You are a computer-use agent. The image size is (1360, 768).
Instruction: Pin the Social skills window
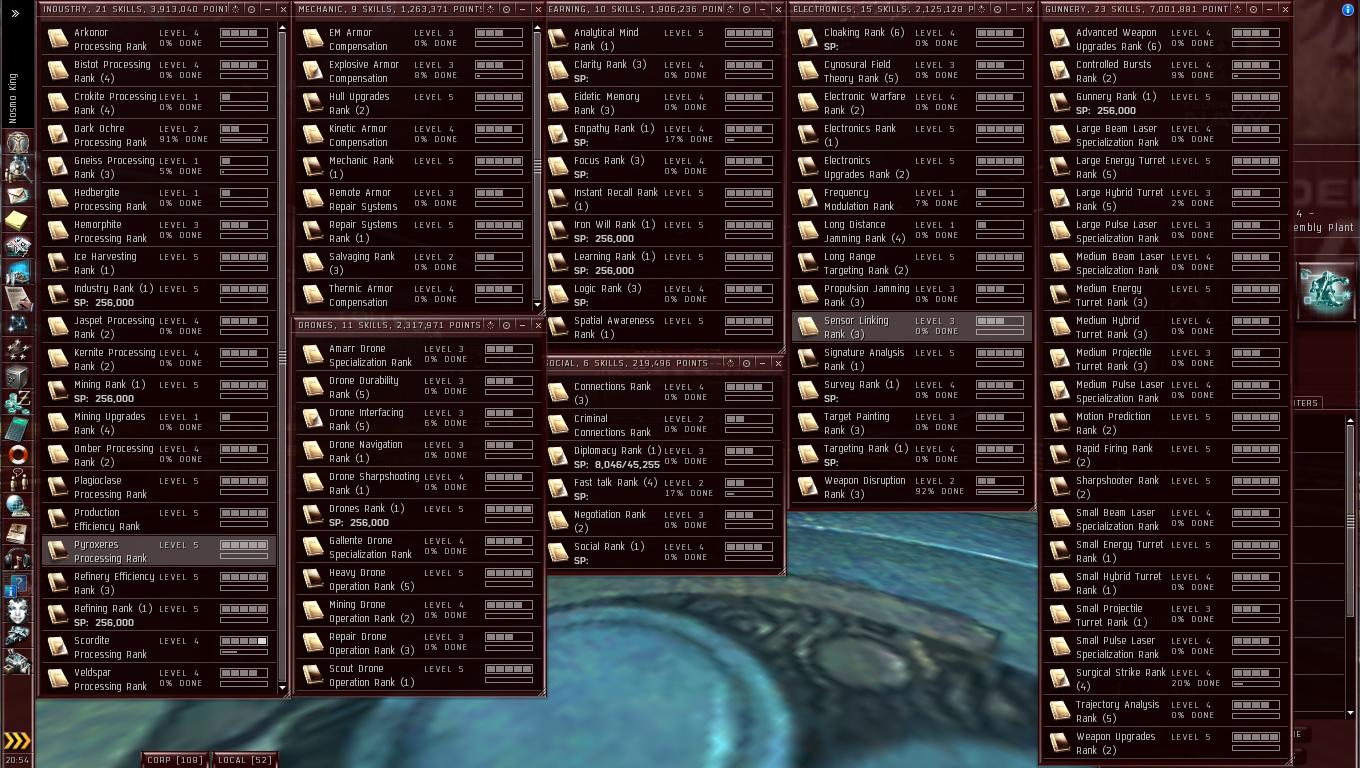(x=746, y=363)
